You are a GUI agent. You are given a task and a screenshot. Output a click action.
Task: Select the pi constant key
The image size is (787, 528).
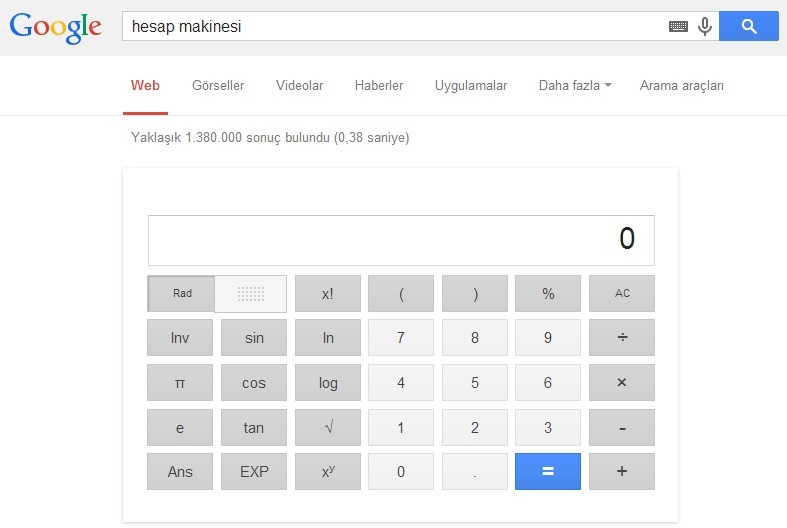point(180,382)
